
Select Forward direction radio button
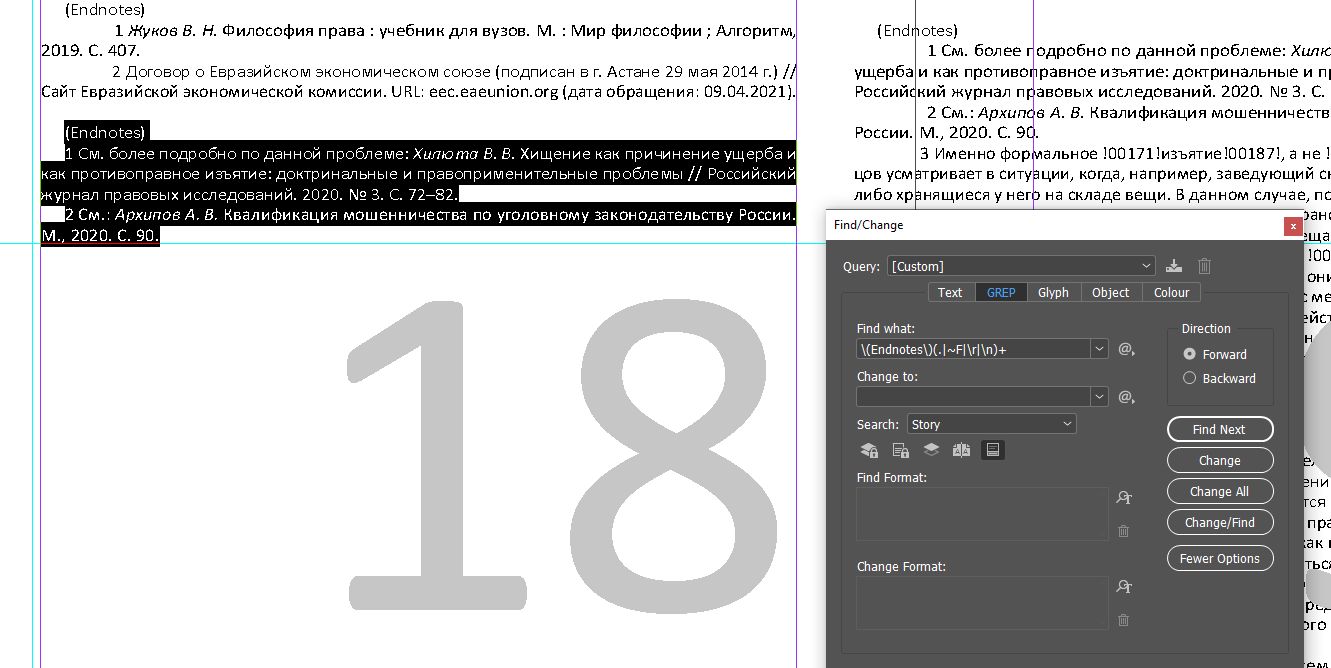1189,354
